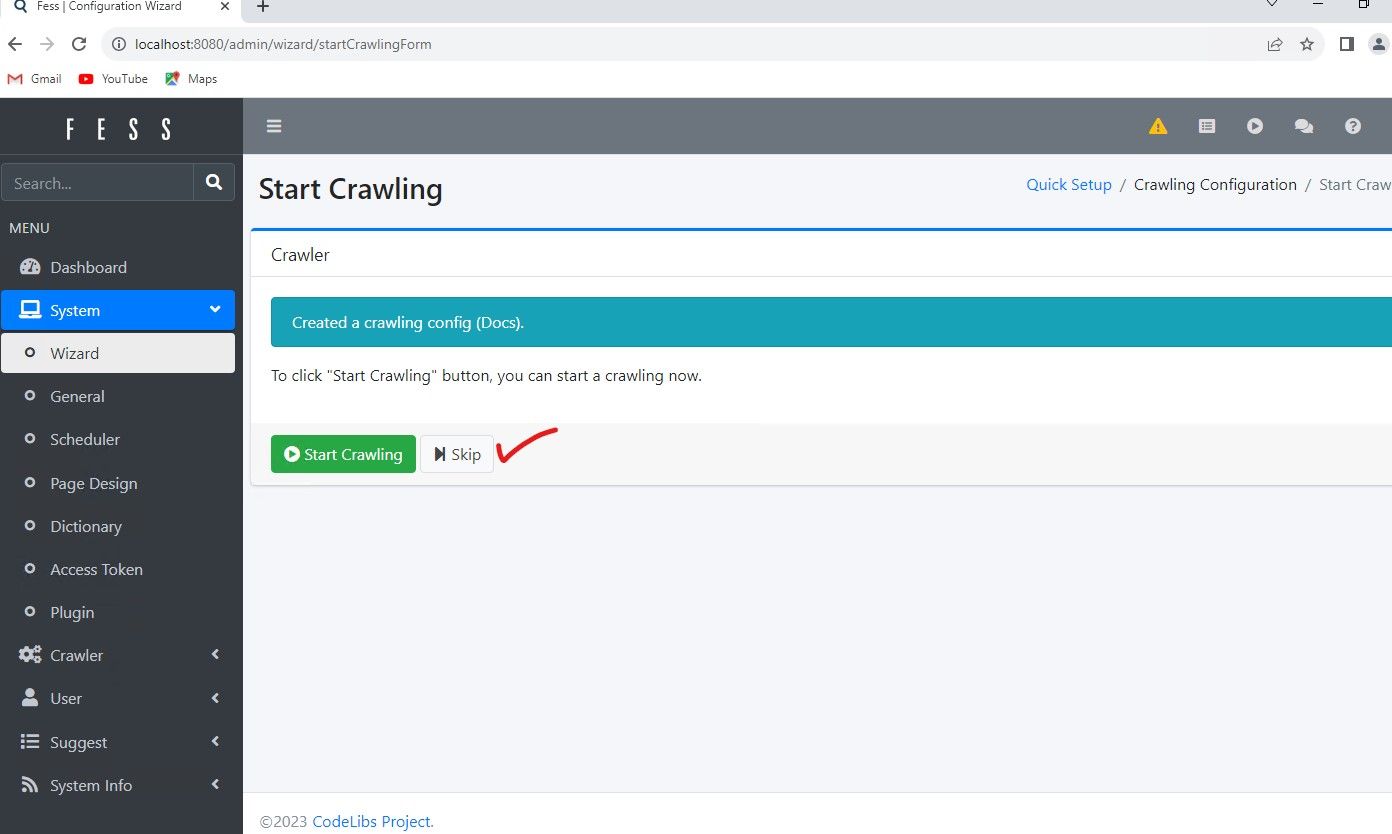
Task: Click the sidebar Search input field
Action: click(x=98, y=183)
